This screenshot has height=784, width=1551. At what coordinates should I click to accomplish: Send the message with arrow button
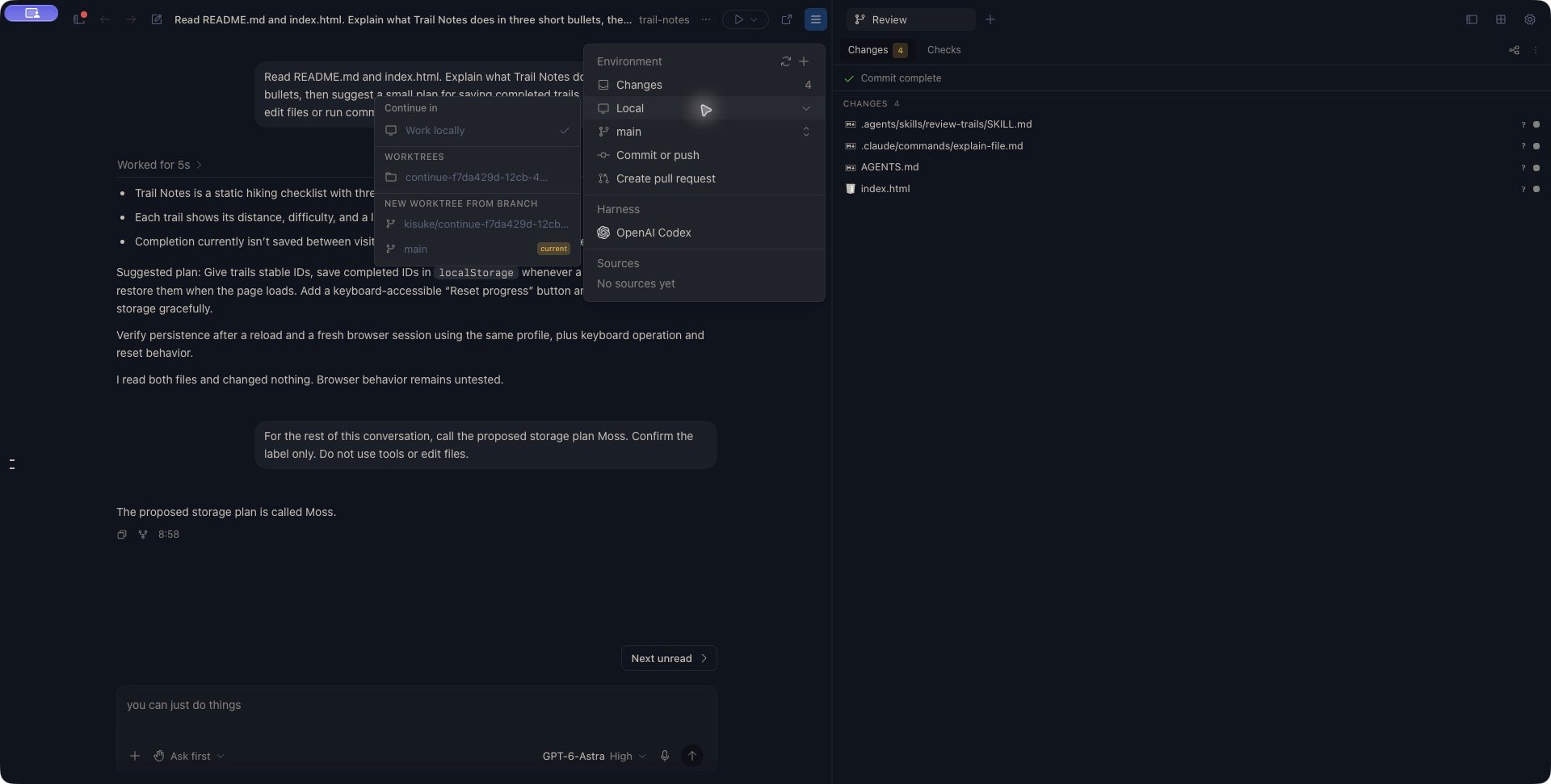tap(692, 756)
